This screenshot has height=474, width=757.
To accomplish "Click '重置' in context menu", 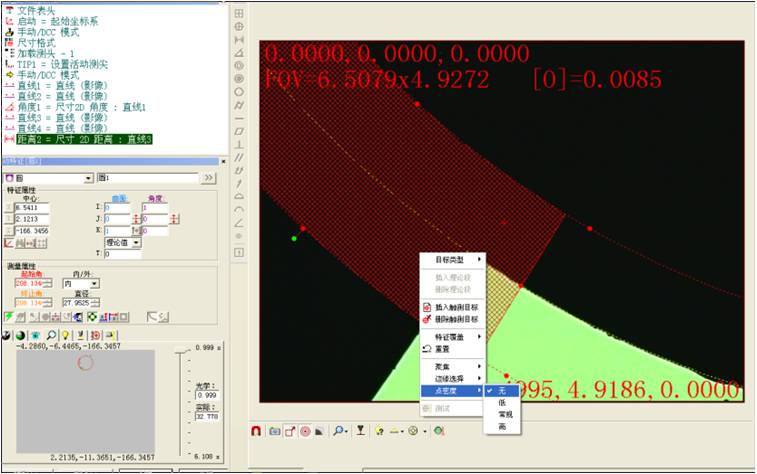I will (443, 349).
